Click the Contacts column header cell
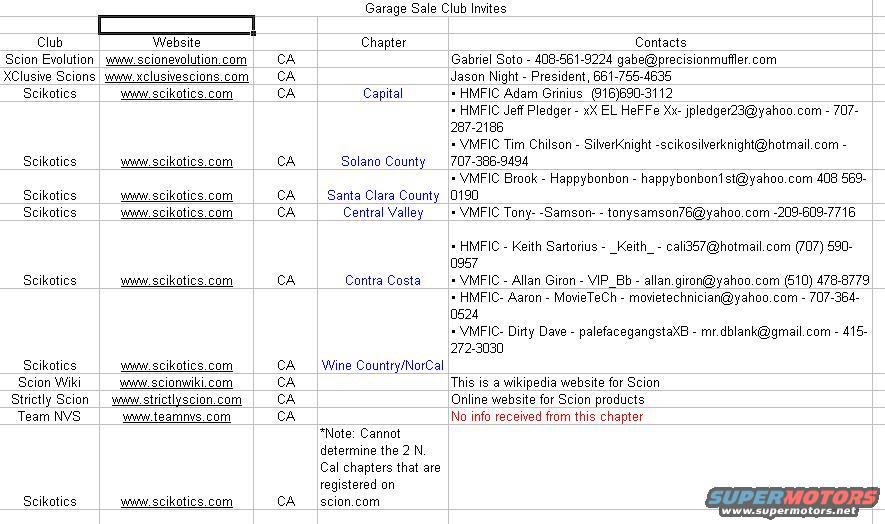885x524 pixels. point(660,43)
